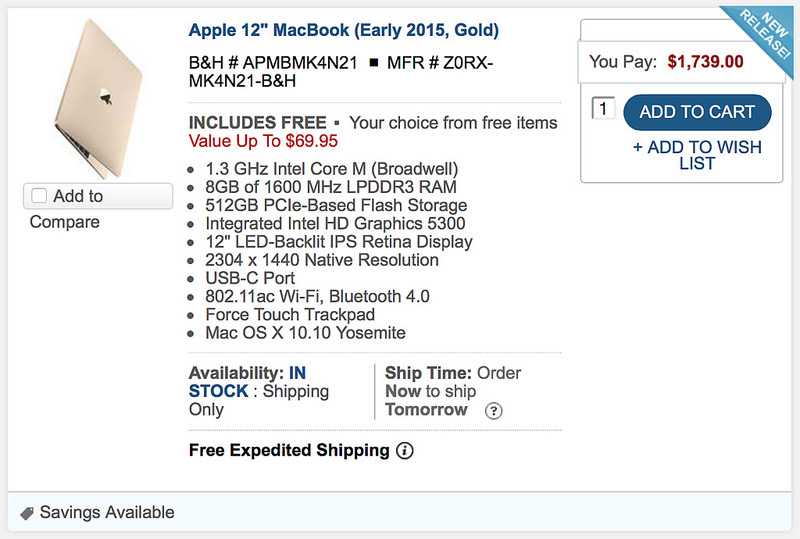Click the Free Expedited Shipping text
The height and width of the screenshot is (539, 800).
point(289,450)
